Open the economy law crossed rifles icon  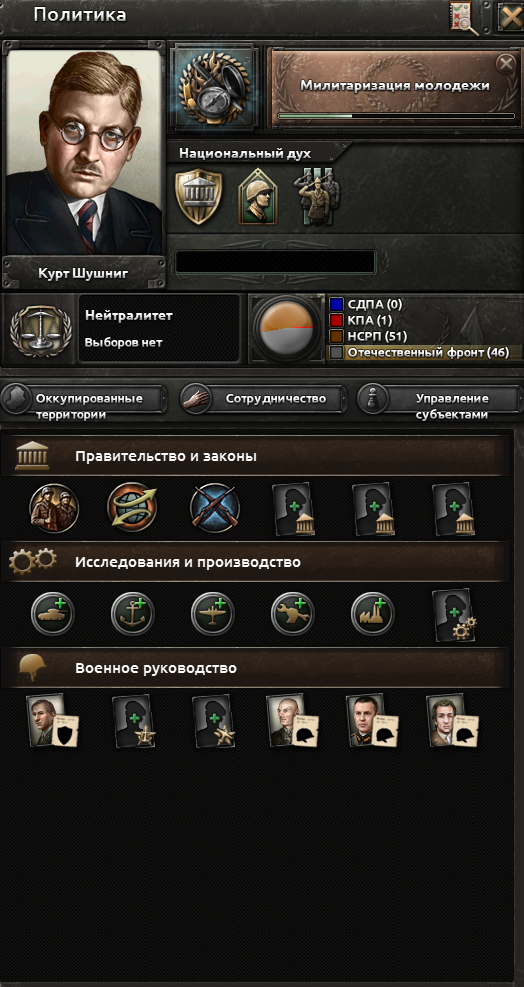coord(215,508)
